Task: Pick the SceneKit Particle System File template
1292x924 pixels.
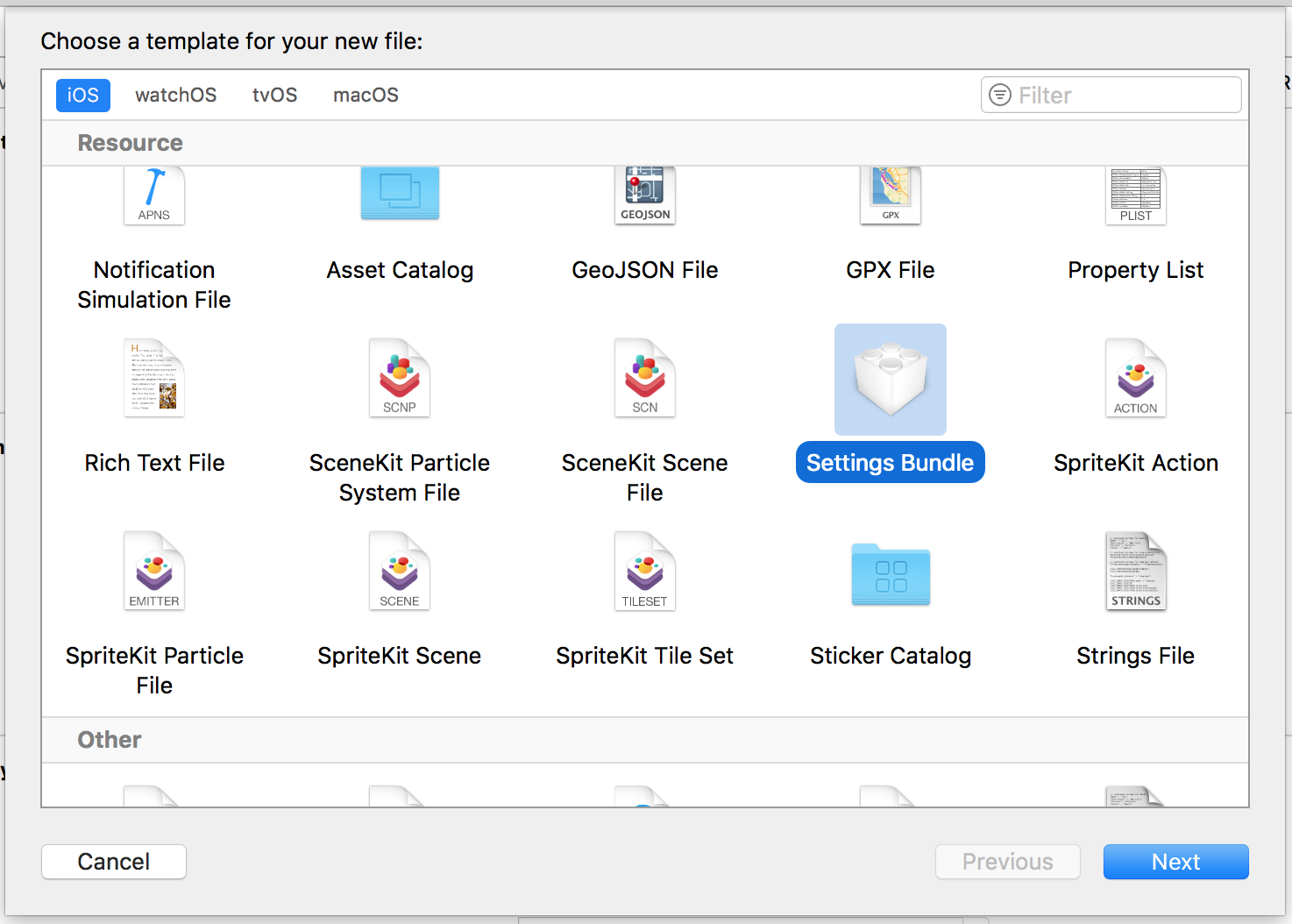Action: pos(400,379)
